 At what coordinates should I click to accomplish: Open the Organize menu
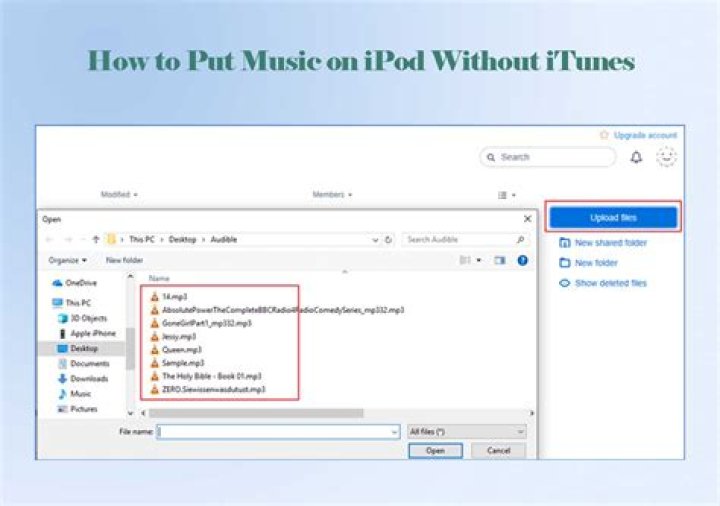68,260
